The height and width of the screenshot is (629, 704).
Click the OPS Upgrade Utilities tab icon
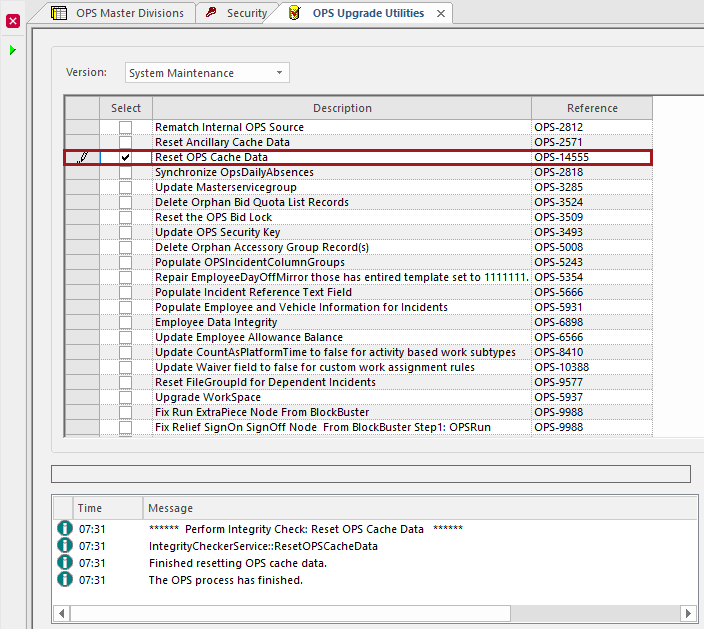point(294,13)
